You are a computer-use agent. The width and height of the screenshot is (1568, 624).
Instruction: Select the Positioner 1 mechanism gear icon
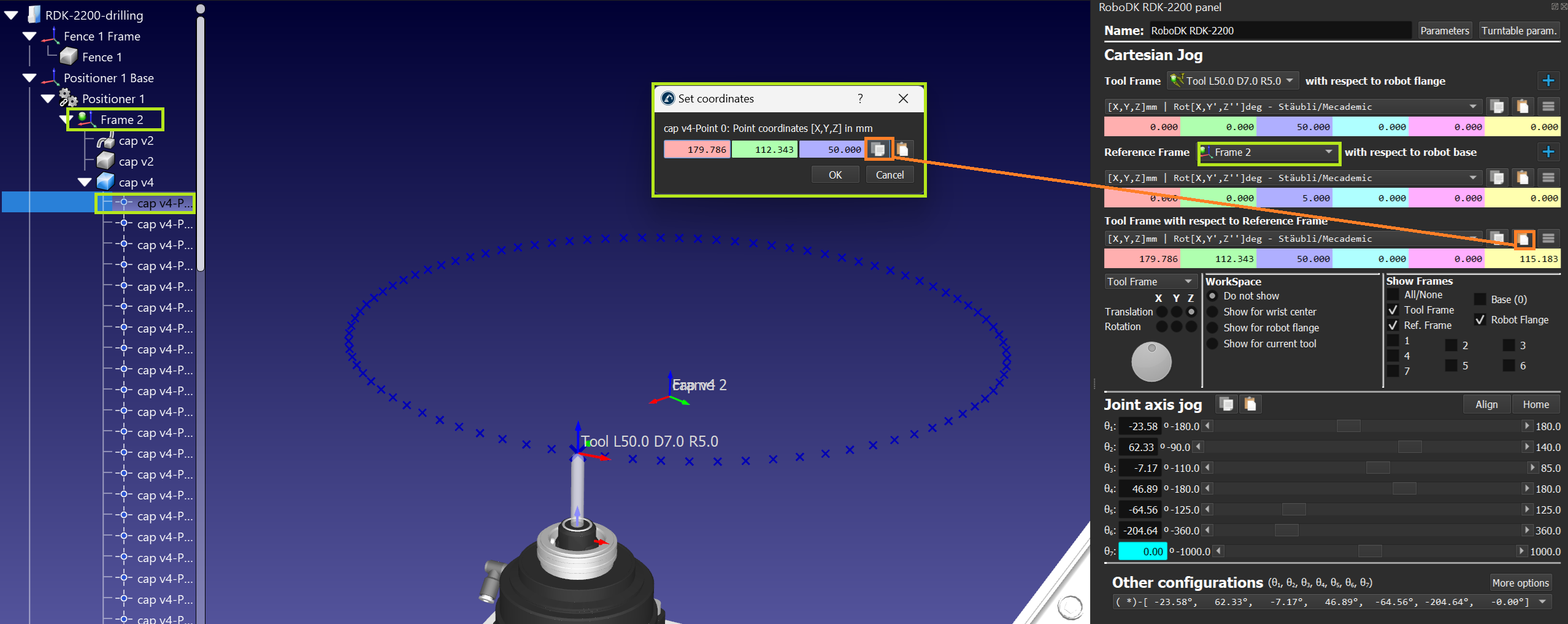click(68, 98)
